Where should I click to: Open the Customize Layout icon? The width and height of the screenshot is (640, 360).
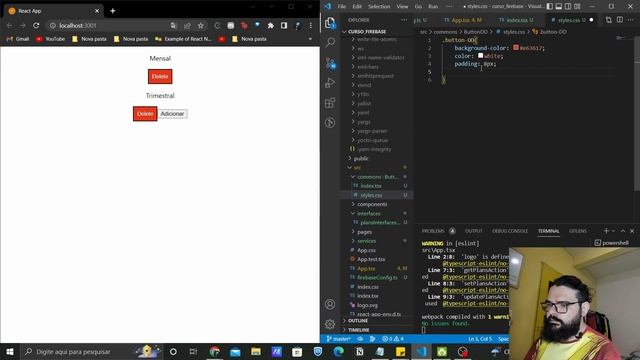(x=577, y=6)
